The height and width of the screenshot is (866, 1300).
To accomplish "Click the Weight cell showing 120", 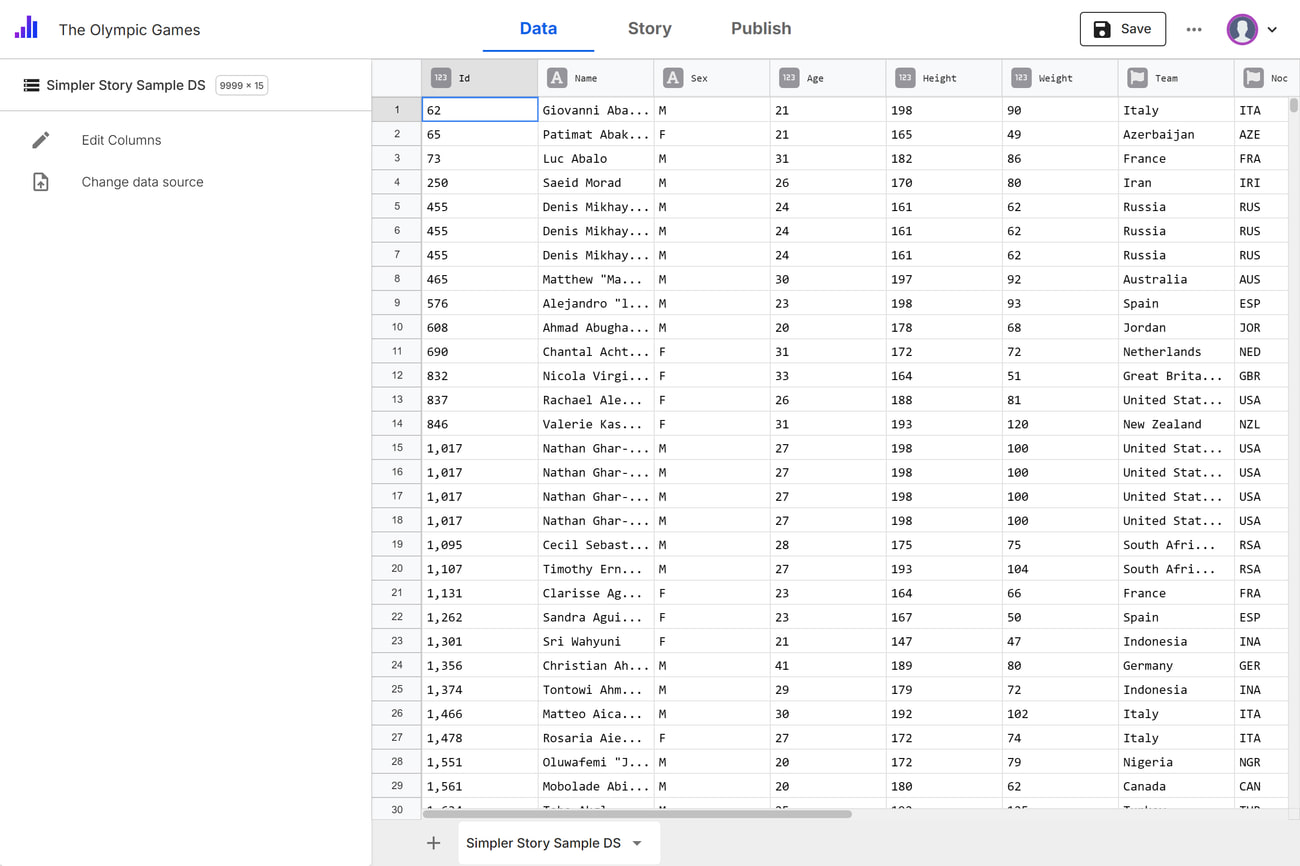I will 1060,424.
